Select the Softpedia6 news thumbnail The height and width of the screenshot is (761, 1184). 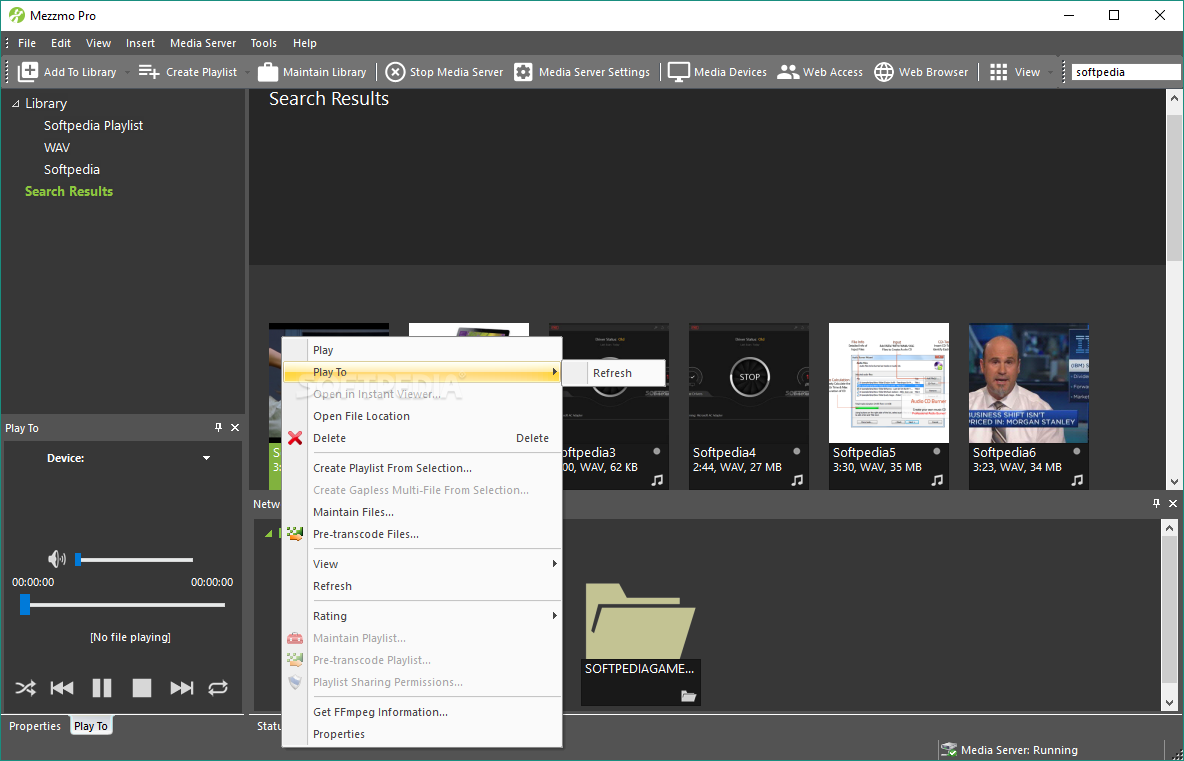click(1028, 383)
